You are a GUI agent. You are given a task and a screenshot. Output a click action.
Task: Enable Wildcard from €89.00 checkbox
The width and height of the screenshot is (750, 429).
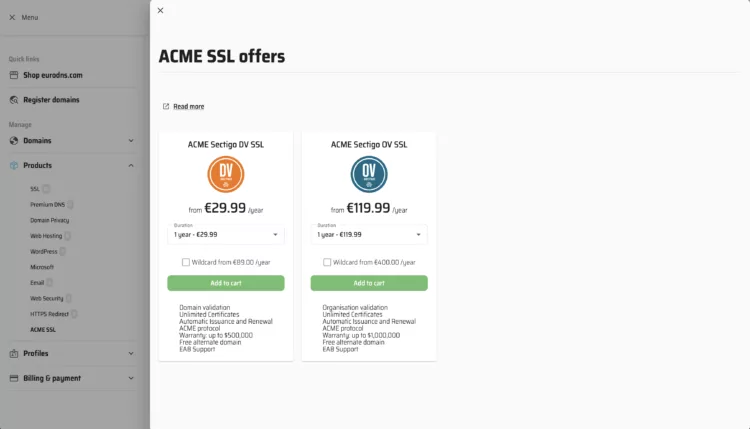[x=186, y=262]
